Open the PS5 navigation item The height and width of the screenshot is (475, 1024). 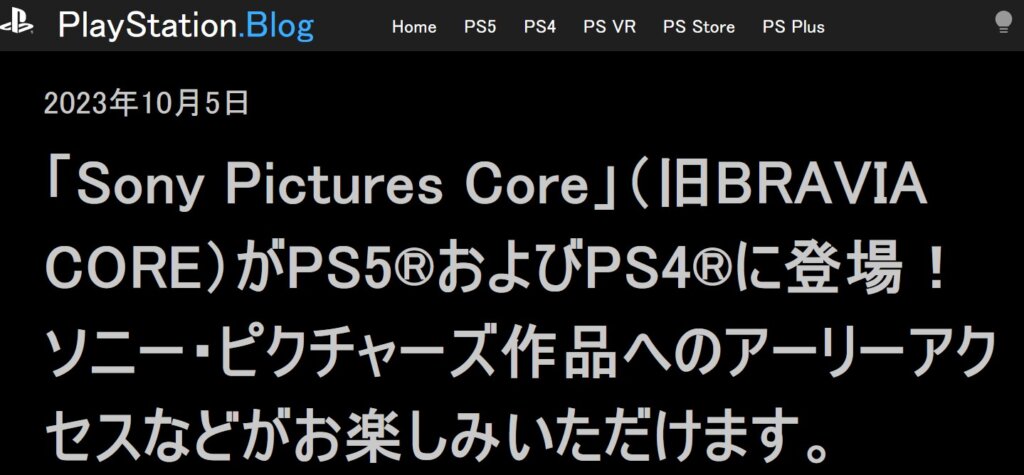point(480,27)
